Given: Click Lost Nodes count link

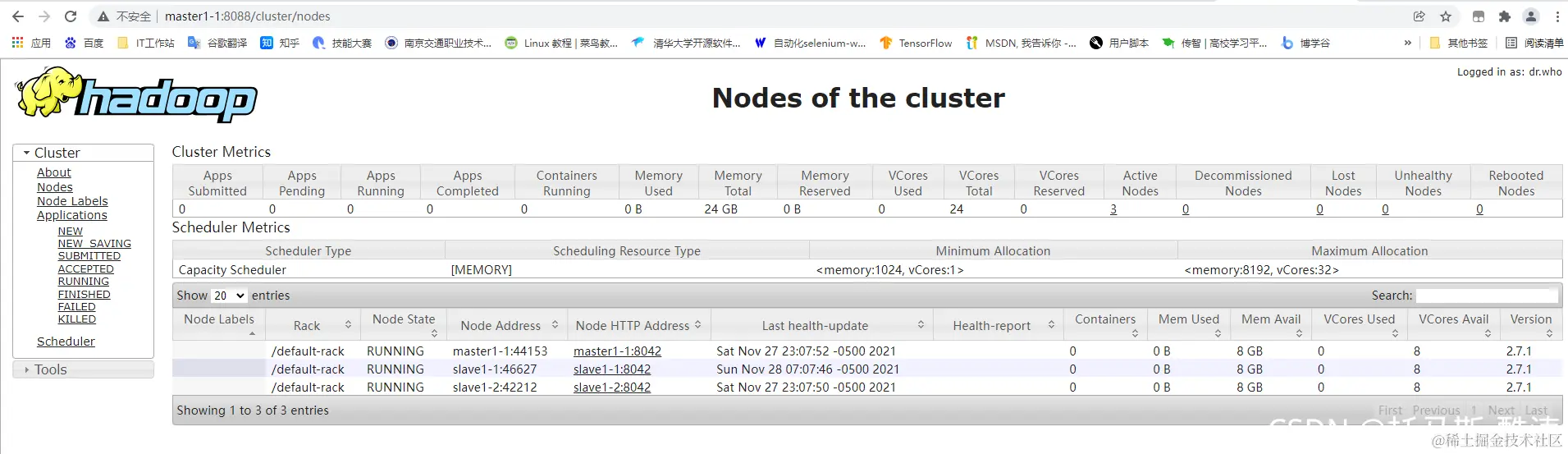Looking at the screenshot, I should tap(1319, 209).
